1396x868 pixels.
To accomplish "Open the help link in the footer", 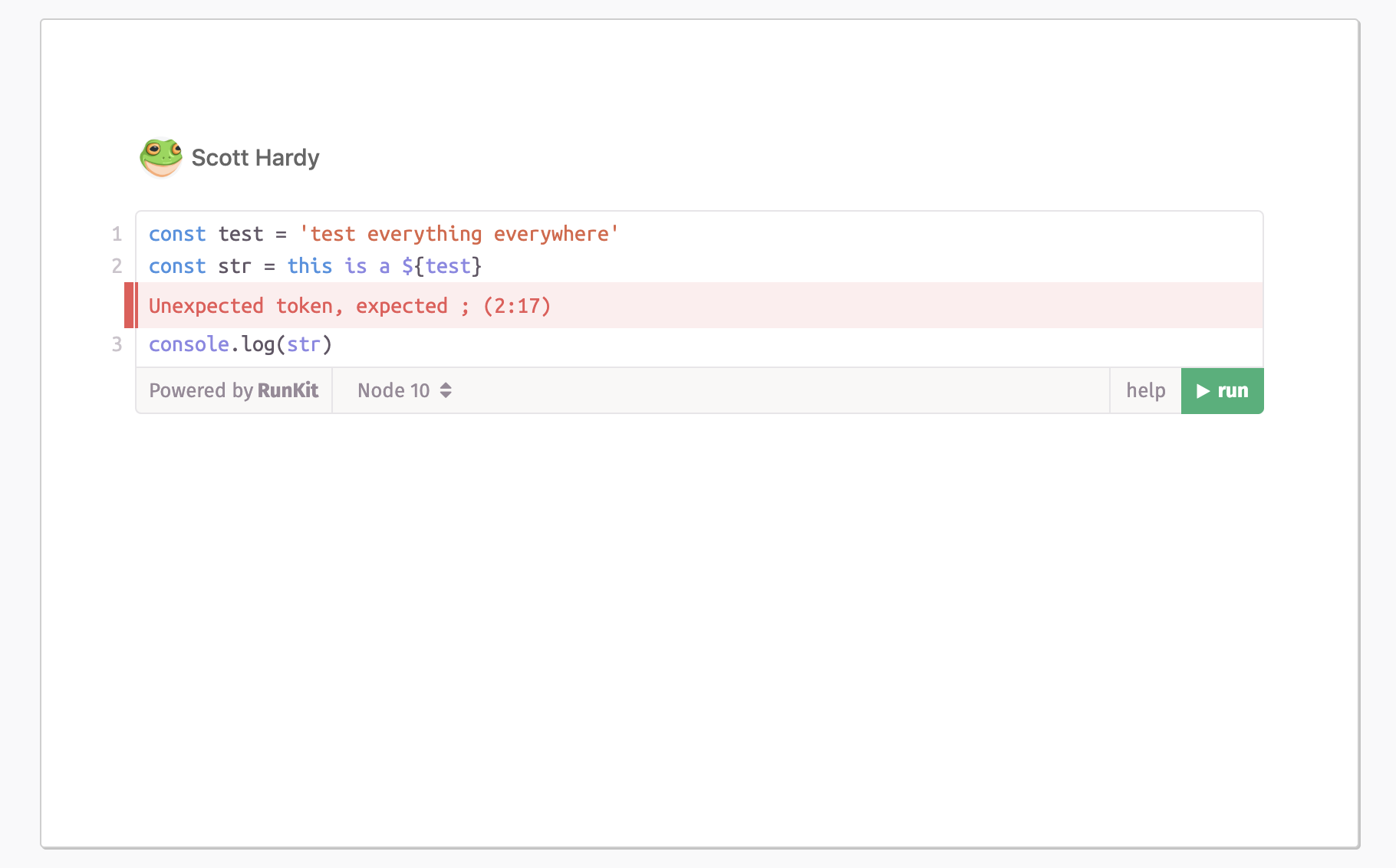I will coord(1145,390).
